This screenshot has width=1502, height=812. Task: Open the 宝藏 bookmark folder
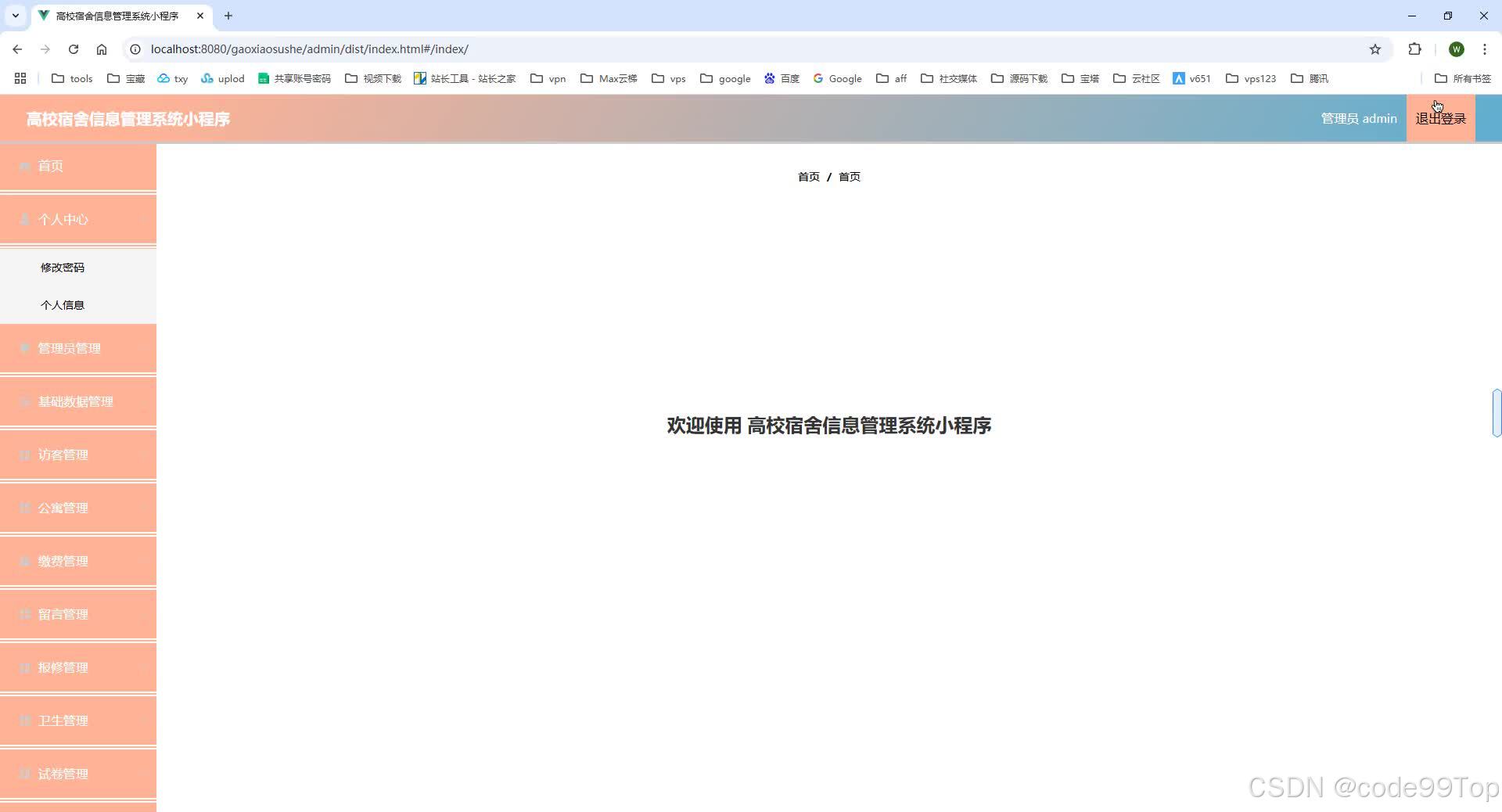tap(126, 78)
